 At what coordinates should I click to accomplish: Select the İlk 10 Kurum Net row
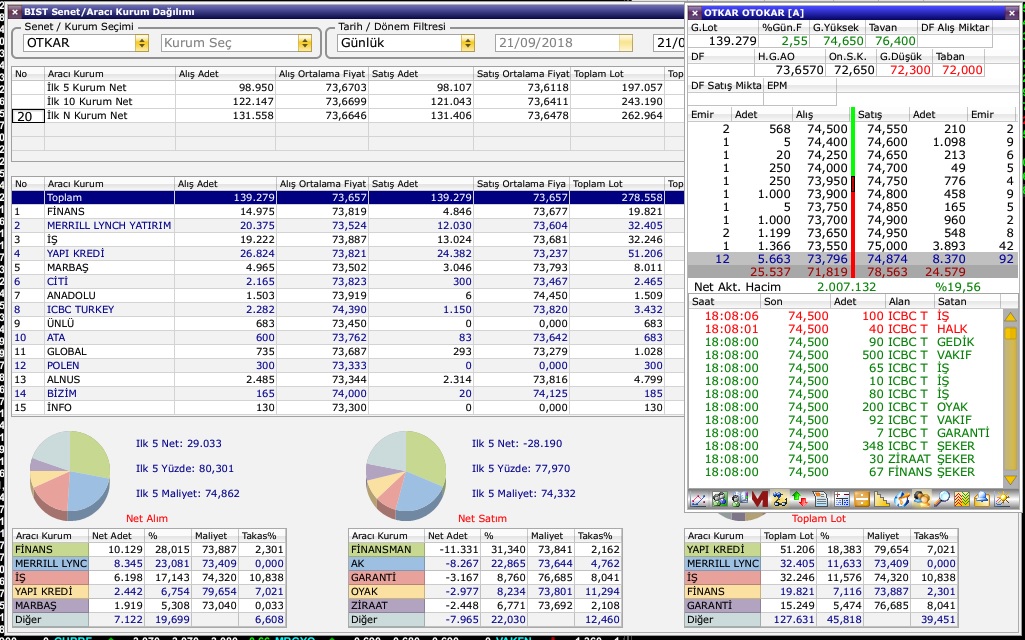coord(348,101)
